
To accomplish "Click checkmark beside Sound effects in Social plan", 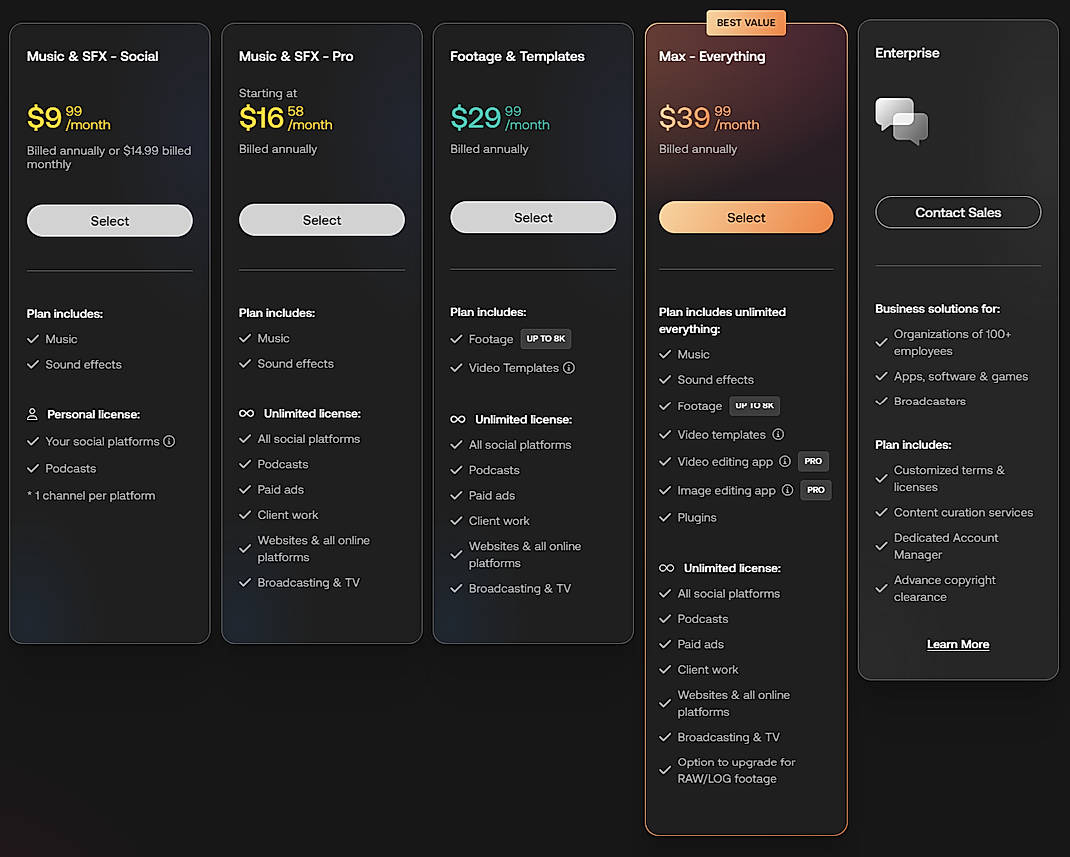I will pyautogui.click(x=33, y=364).
